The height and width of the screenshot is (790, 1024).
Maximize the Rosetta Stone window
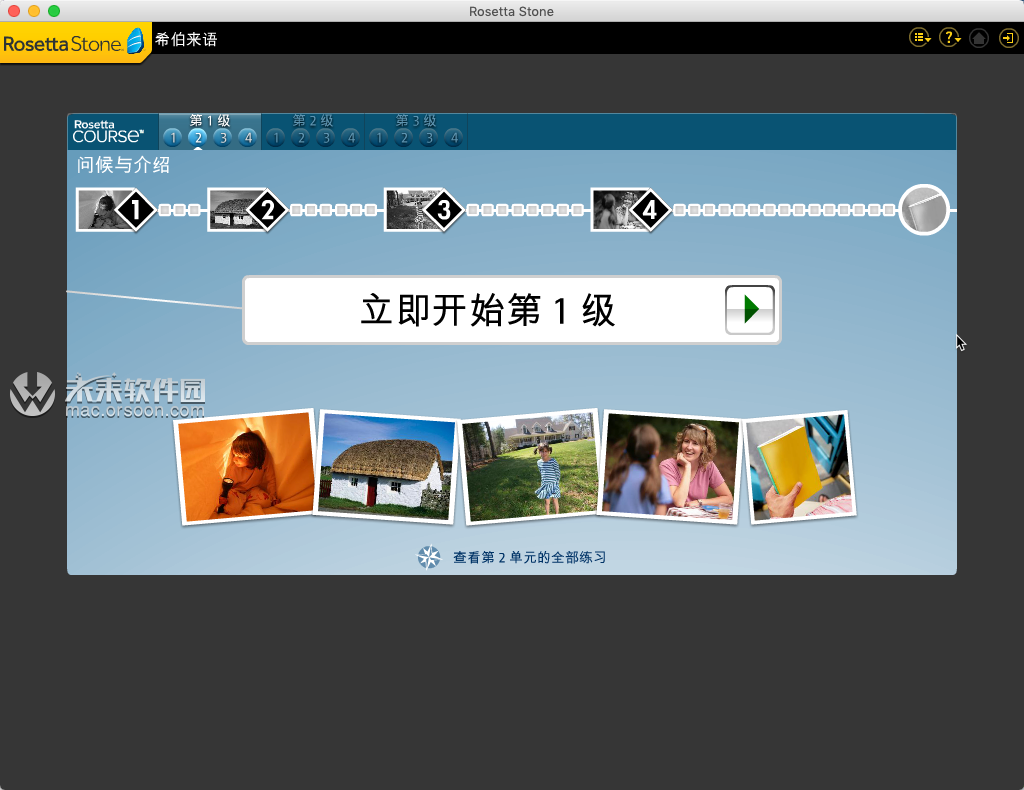click(54, 10)
